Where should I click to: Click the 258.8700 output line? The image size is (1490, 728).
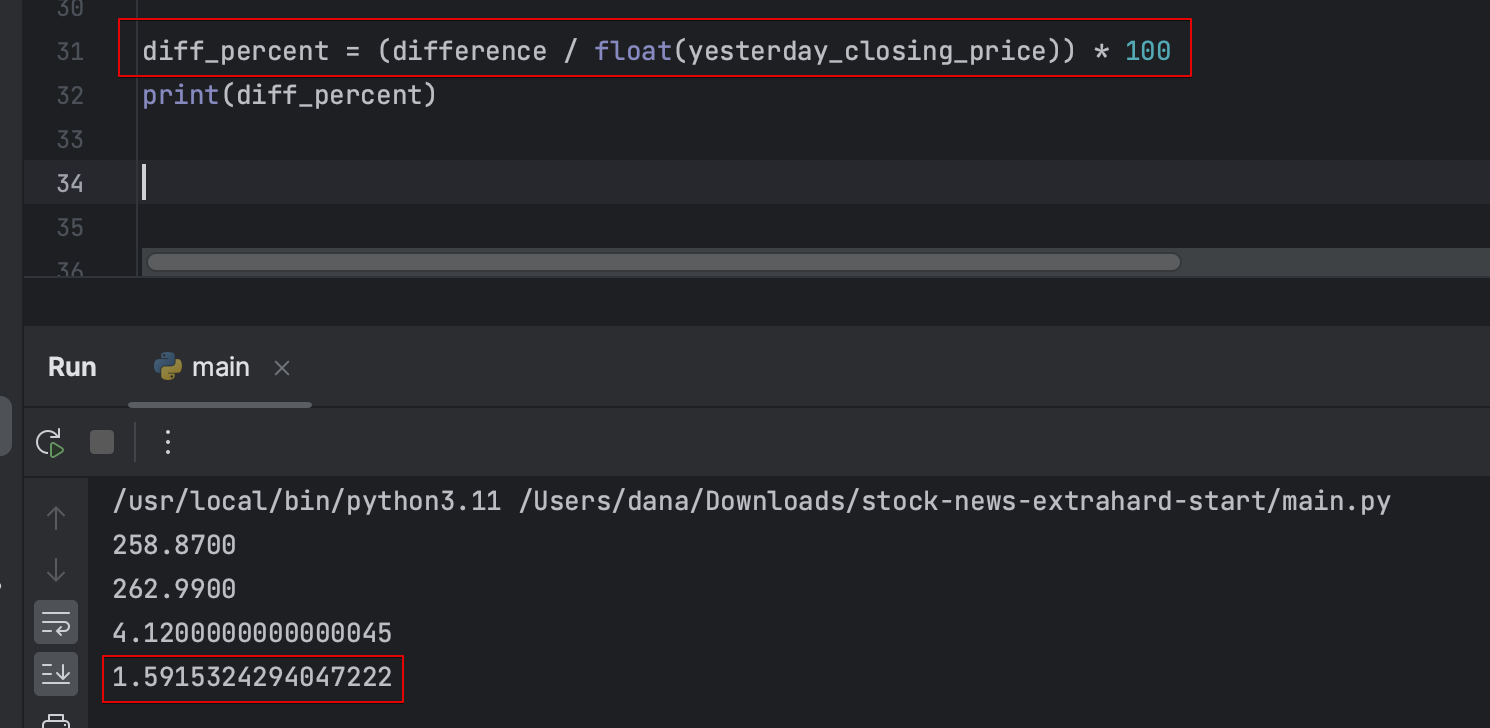[174, 545]
